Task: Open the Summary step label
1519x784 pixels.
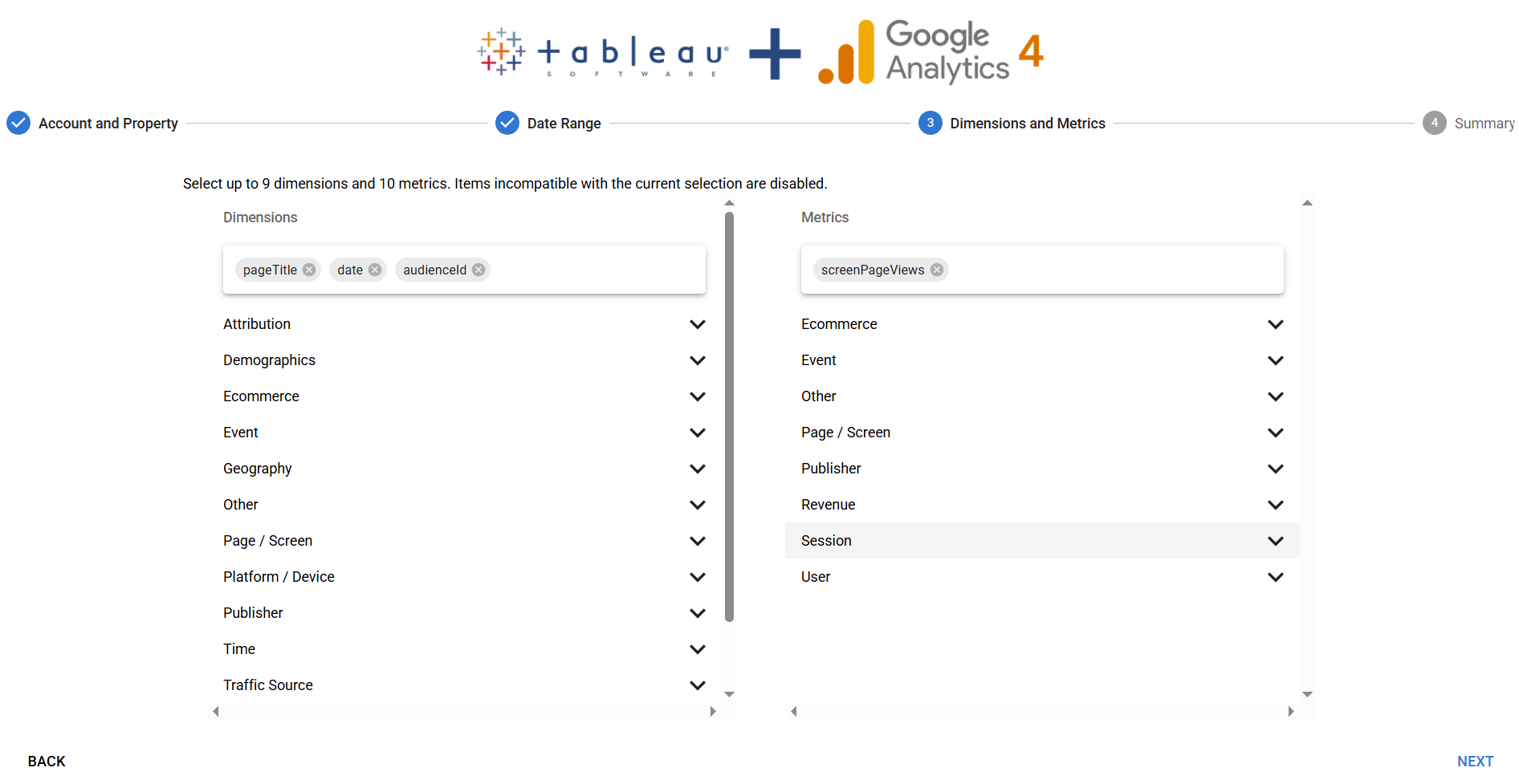Action: pos(1484,123)
